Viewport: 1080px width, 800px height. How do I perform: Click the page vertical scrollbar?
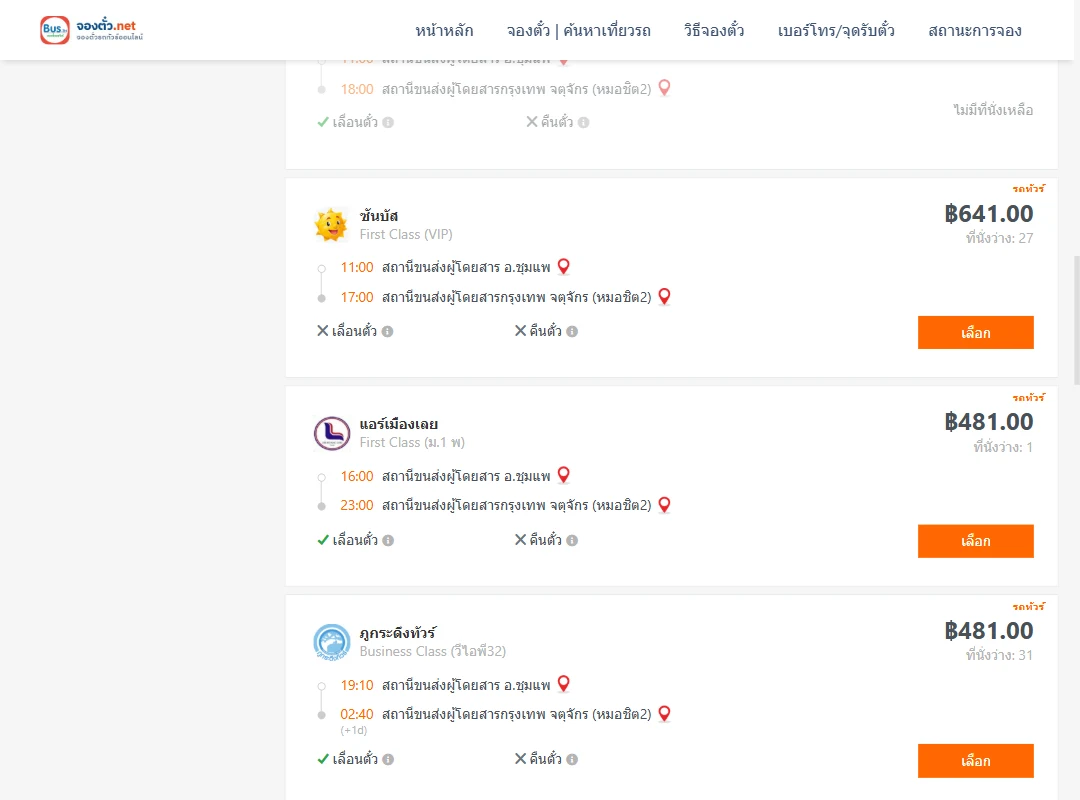click(1077, 320)
